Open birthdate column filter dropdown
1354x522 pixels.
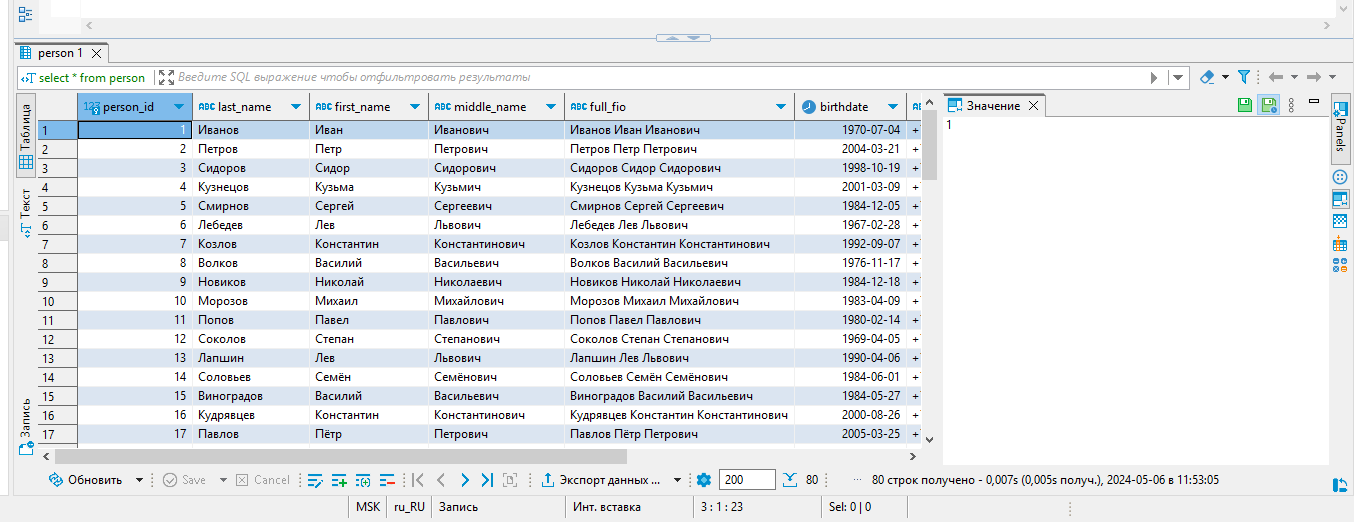click(x=892, y=107)
